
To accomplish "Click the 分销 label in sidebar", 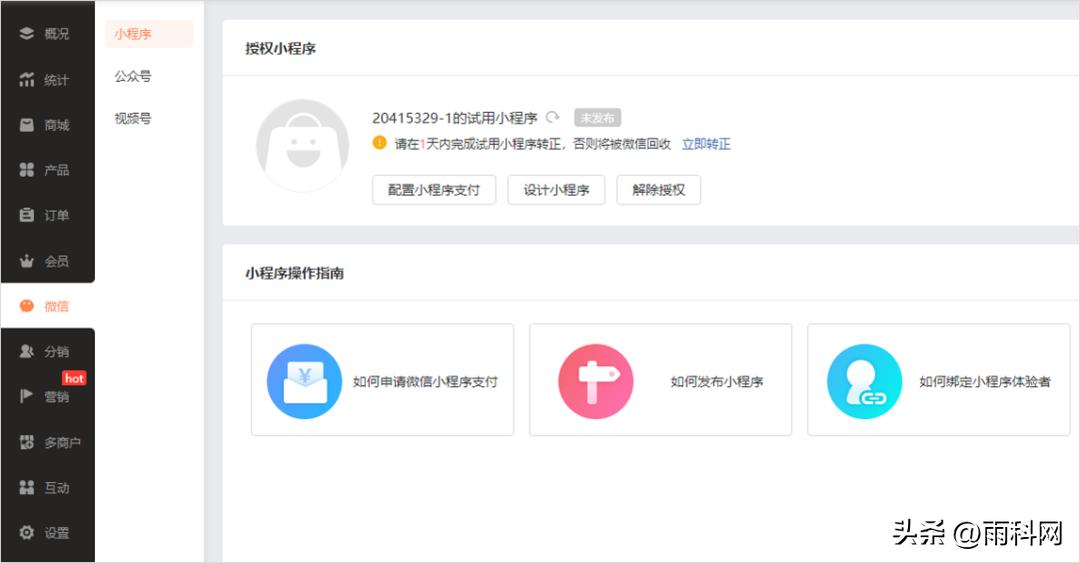I will click(x=56, y=351).
